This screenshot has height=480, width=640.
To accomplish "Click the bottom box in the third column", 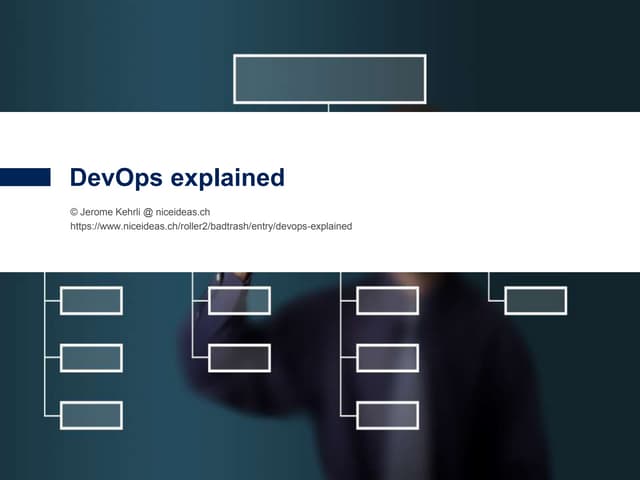I will tap(387, 415).
